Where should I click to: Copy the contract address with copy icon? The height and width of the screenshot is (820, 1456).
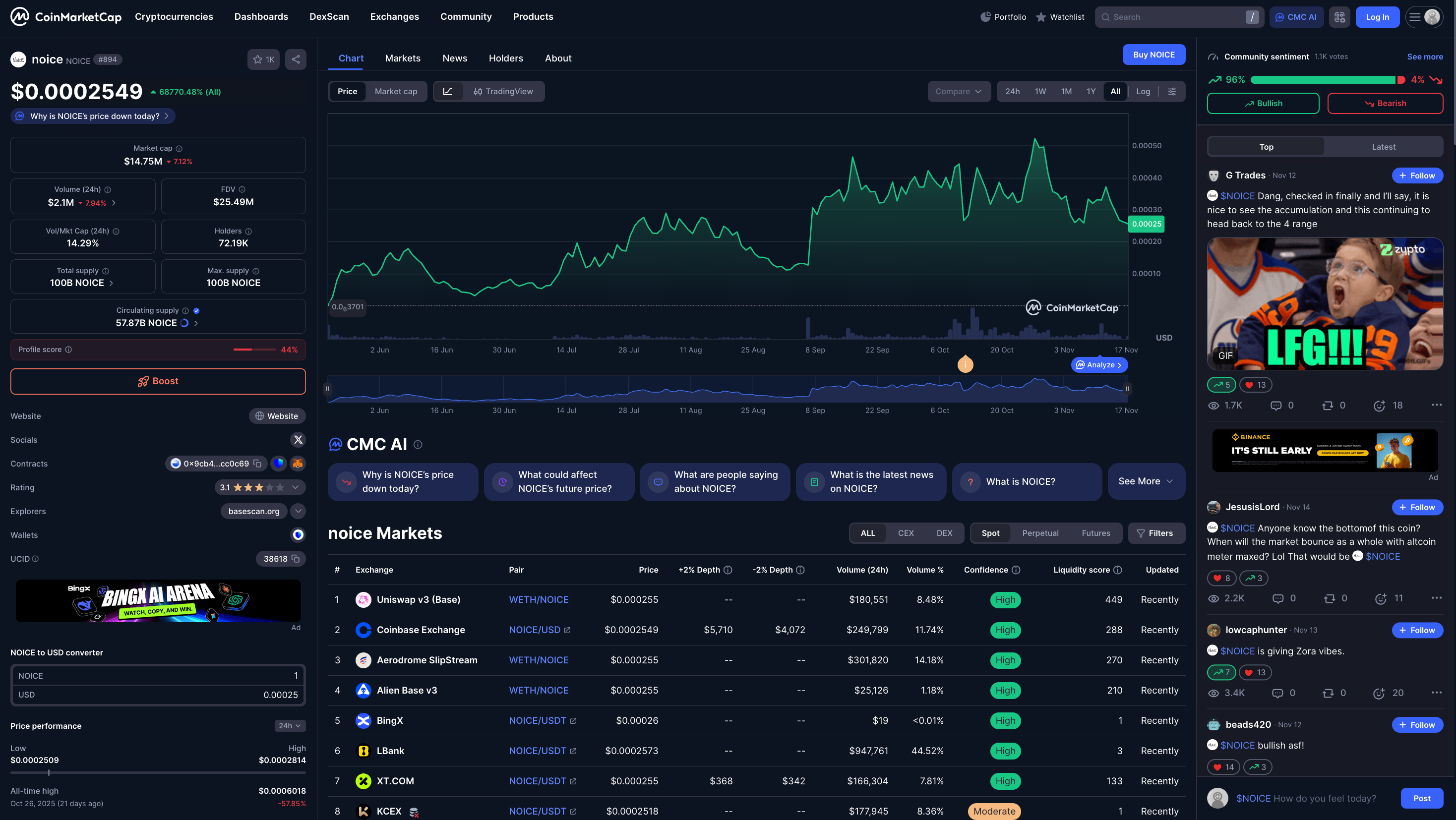click(258, 464)
